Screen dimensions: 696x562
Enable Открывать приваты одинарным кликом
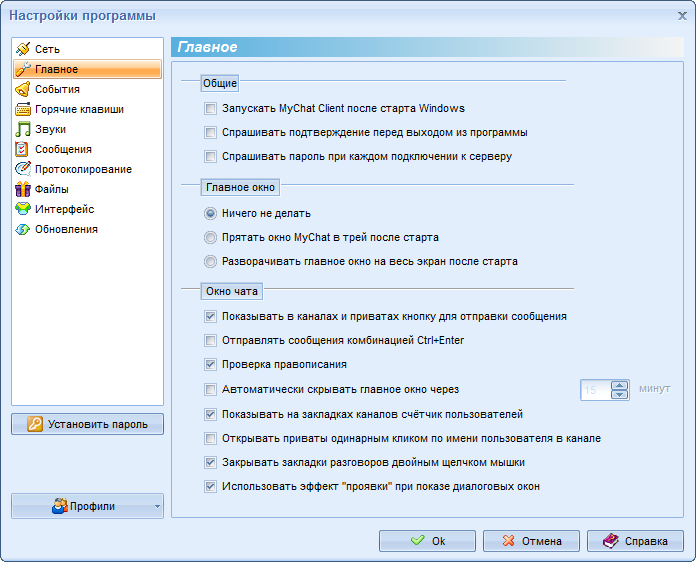[x=210, y=438]
